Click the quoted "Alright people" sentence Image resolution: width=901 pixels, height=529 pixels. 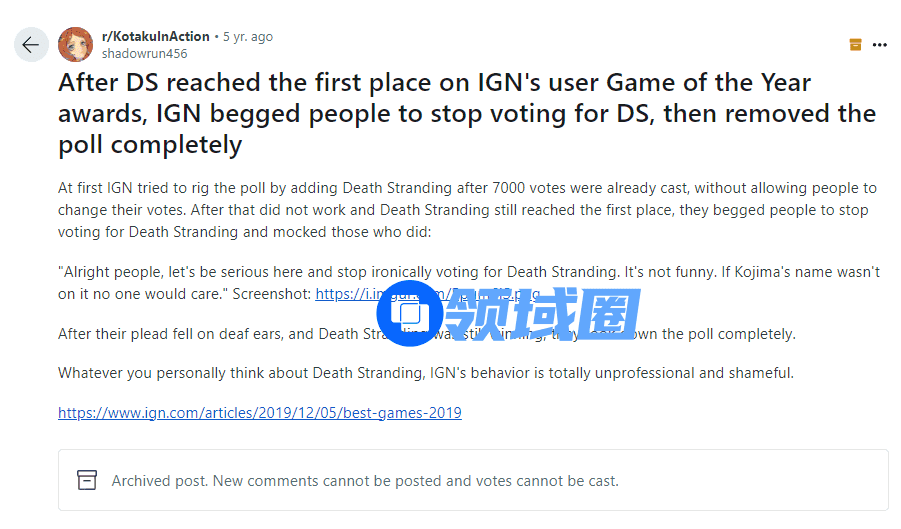pos(300,272)
